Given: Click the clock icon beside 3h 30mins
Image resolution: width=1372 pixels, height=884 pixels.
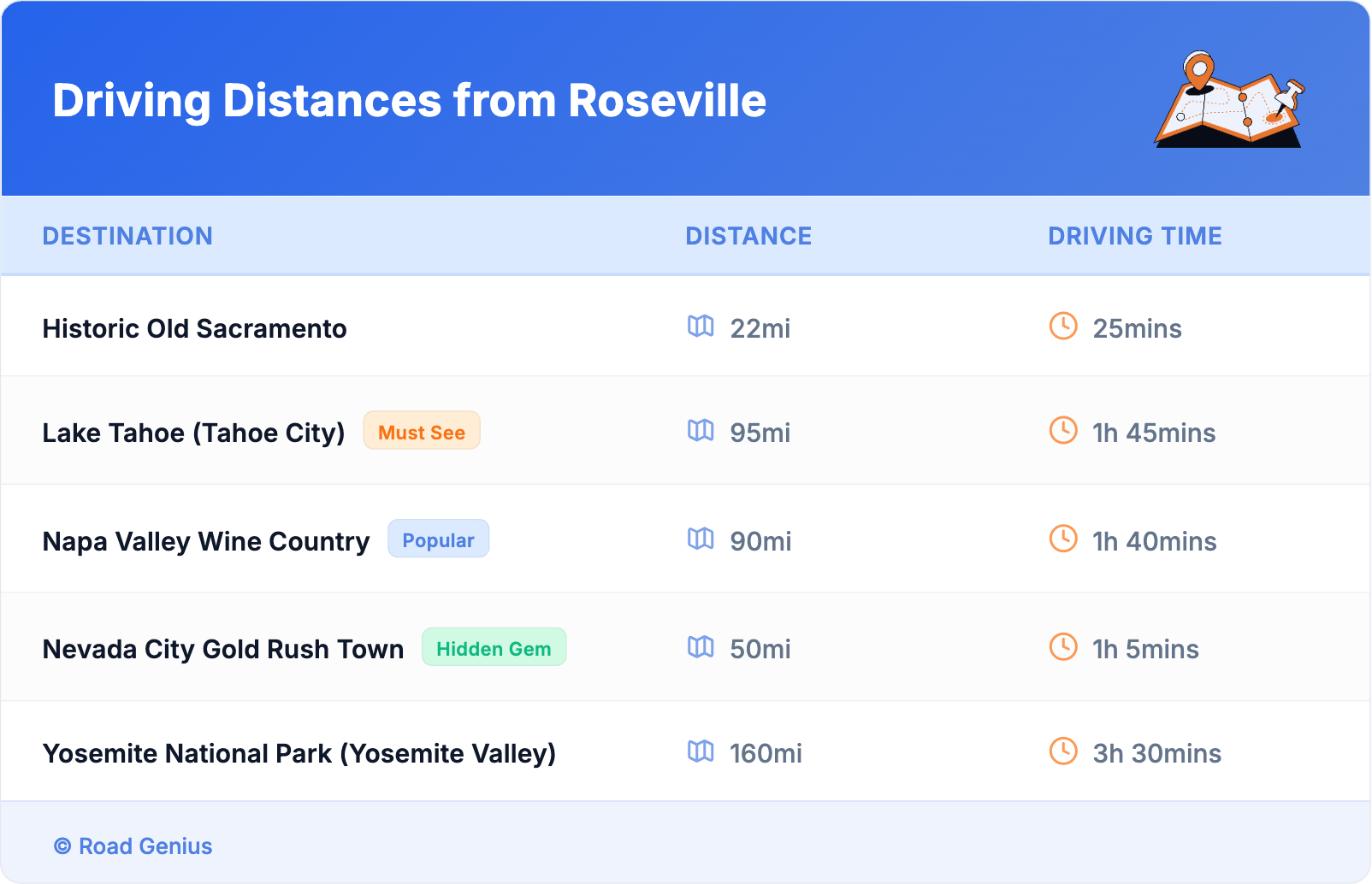Looking at the screenshot, I should tap(1063, 751).
